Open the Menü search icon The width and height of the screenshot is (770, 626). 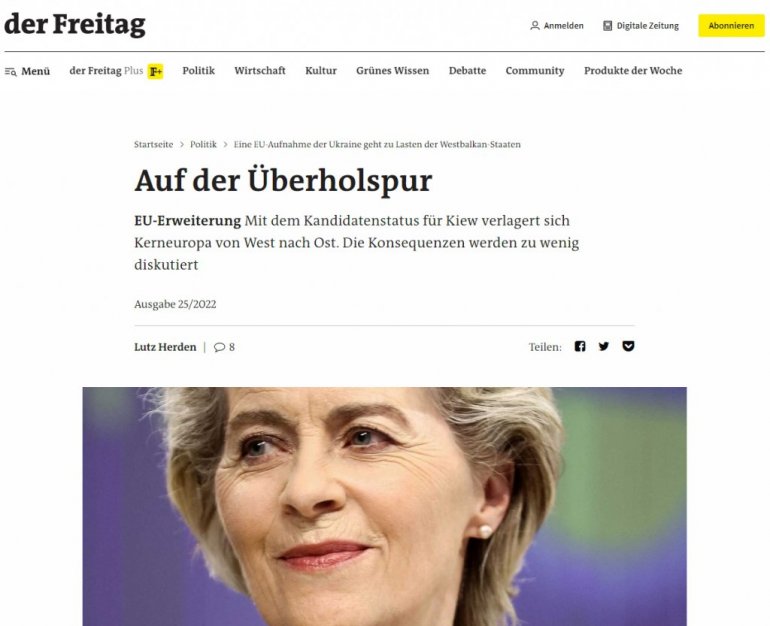click(x=11, y=72)
